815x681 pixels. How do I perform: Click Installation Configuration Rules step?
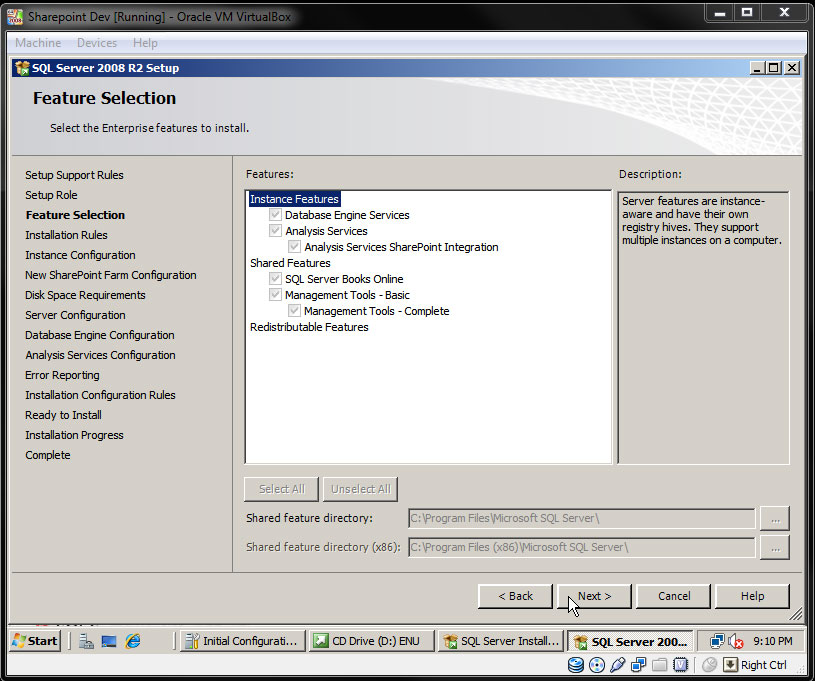(100, 395)
